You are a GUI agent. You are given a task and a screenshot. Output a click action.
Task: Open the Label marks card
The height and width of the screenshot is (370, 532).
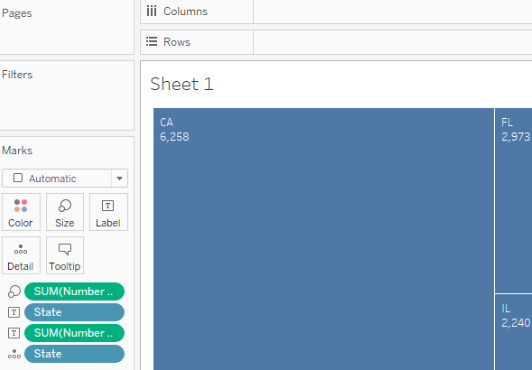click(108, 212)
